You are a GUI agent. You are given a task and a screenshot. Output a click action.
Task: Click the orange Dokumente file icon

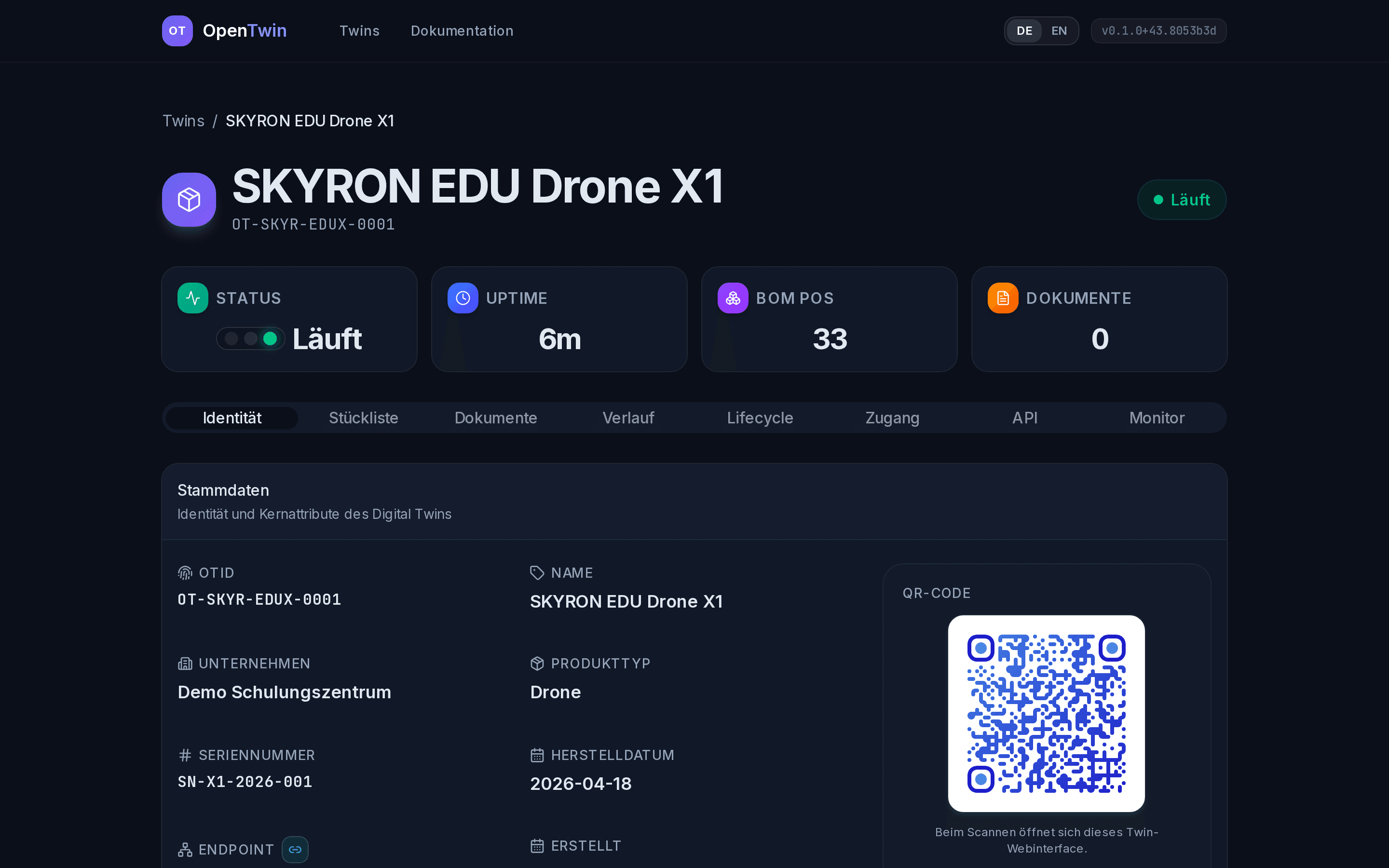(x=1003, y=298)
